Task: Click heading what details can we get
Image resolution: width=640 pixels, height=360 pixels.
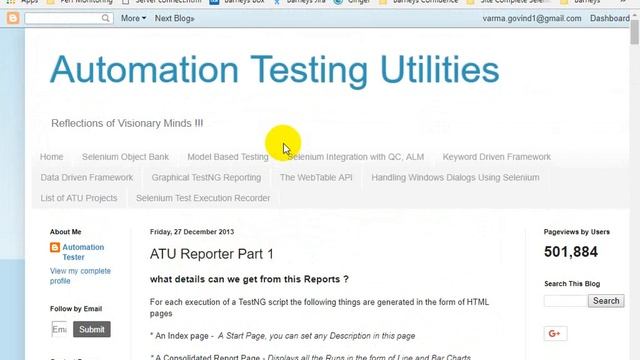Action: (249, 279)
